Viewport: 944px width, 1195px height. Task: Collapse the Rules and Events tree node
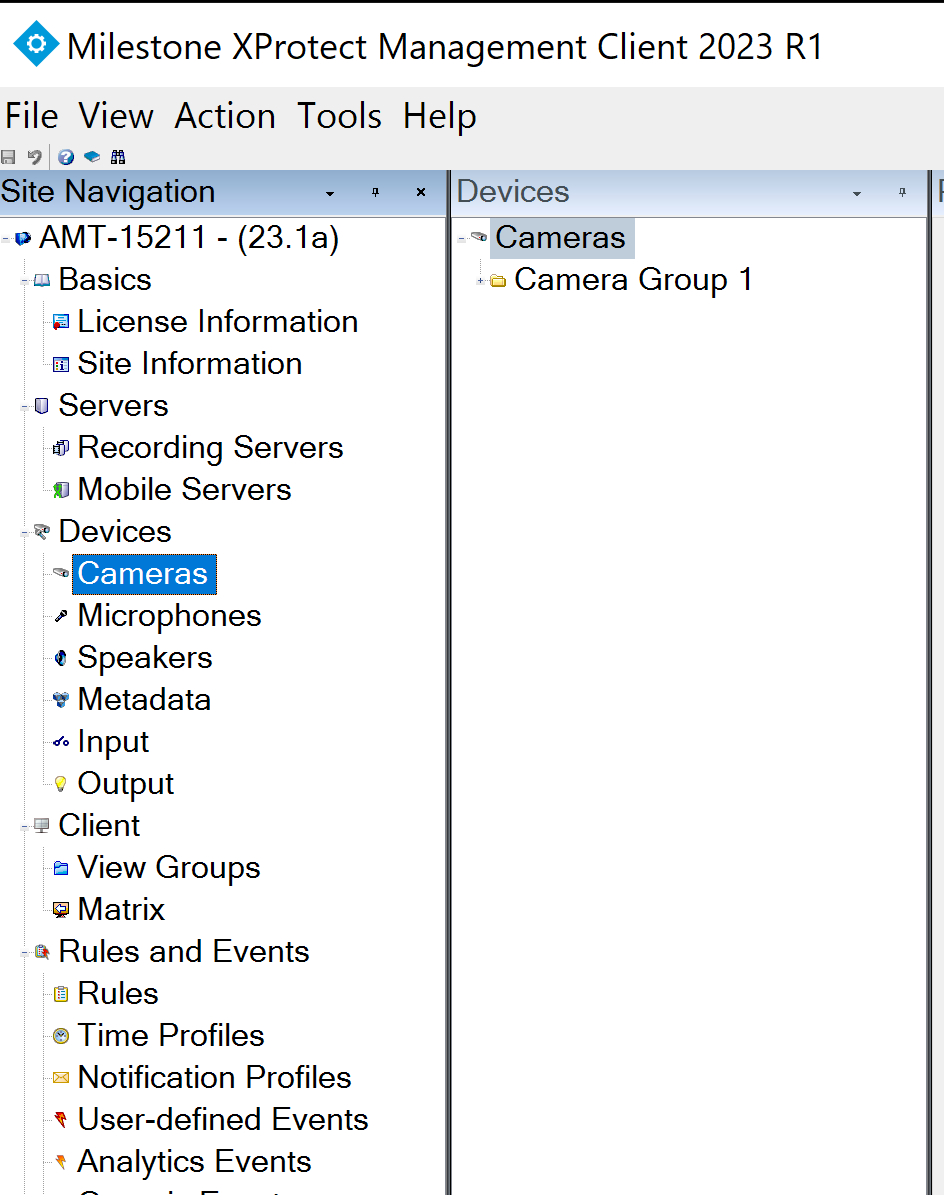[x=22, y=952]
